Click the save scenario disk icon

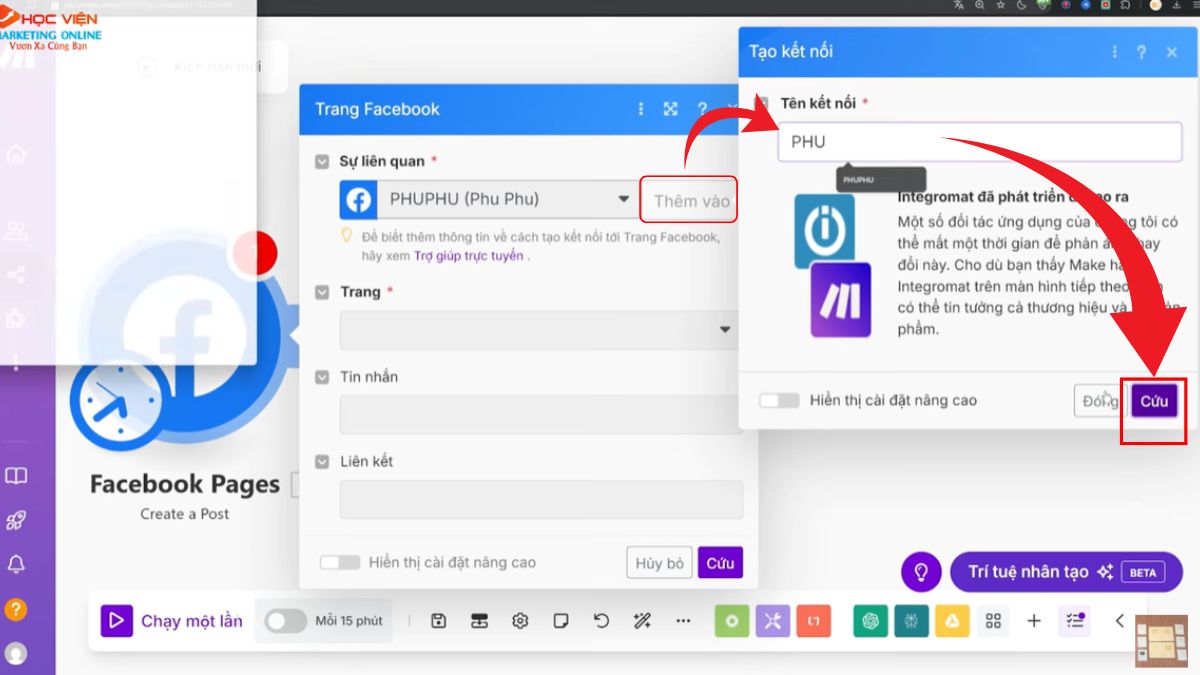pos(438,621)
